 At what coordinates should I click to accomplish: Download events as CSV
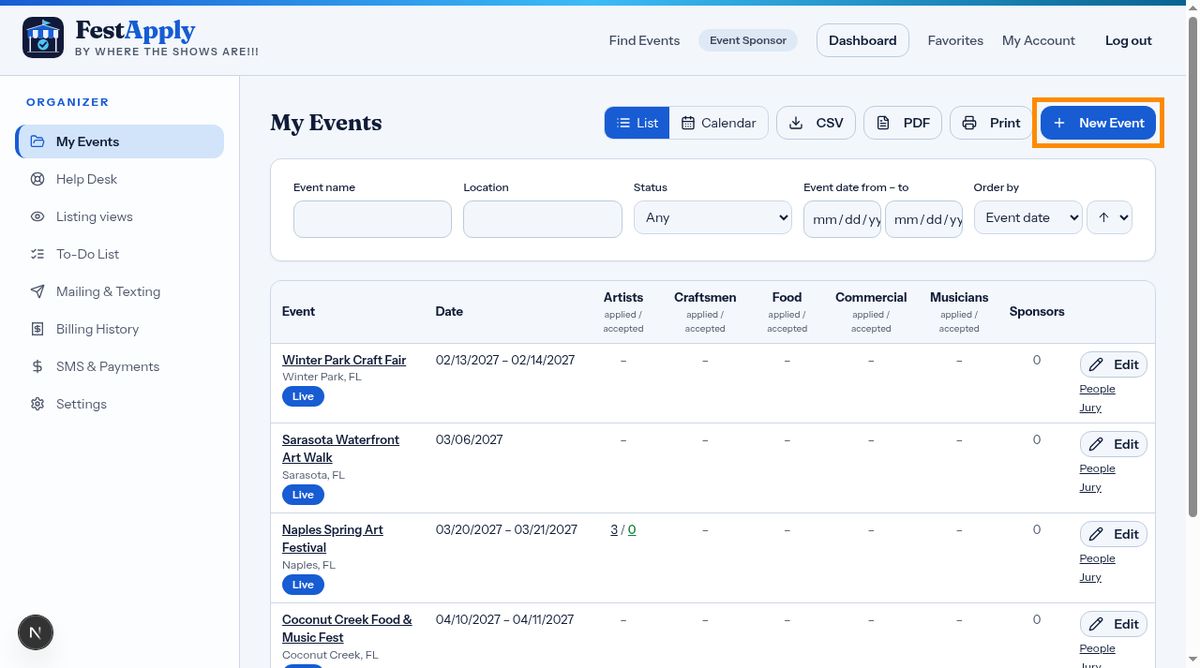(x=816, y=123)
